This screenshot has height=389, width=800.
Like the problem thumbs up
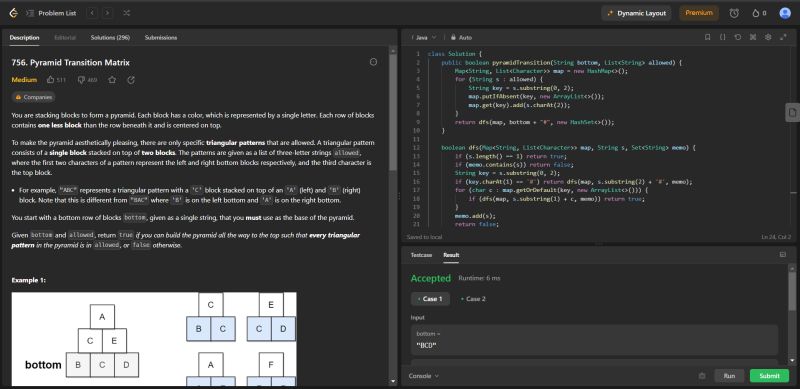click(x=51, y=80)
